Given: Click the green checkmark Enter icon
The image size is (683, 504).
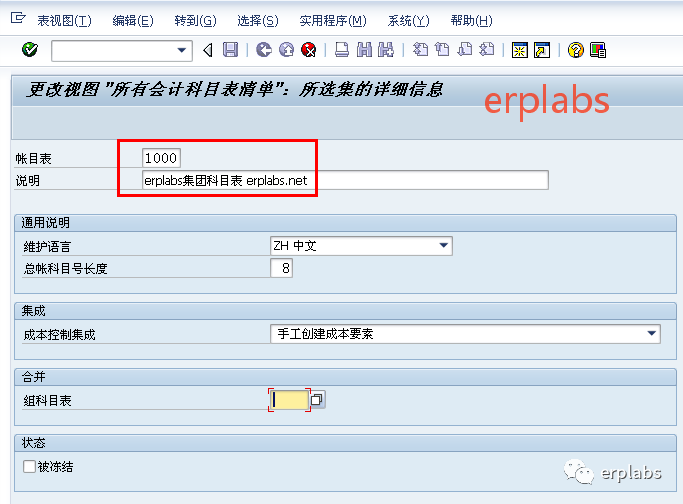Looking at the screenshot, I should tap(30, 50).
